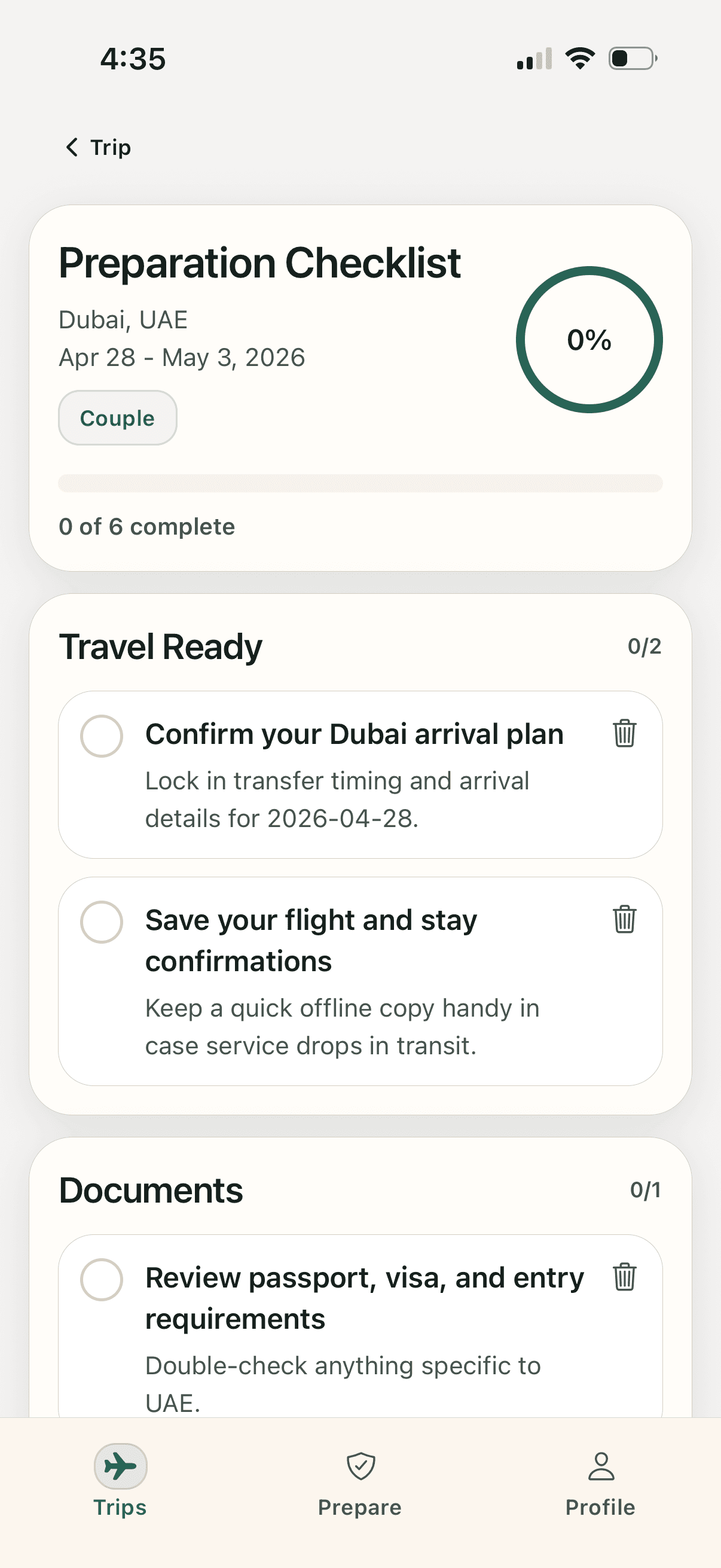Switch to the Profile tab label
This screenshot has height=1568, width=721.
[x=600, y=1507]
